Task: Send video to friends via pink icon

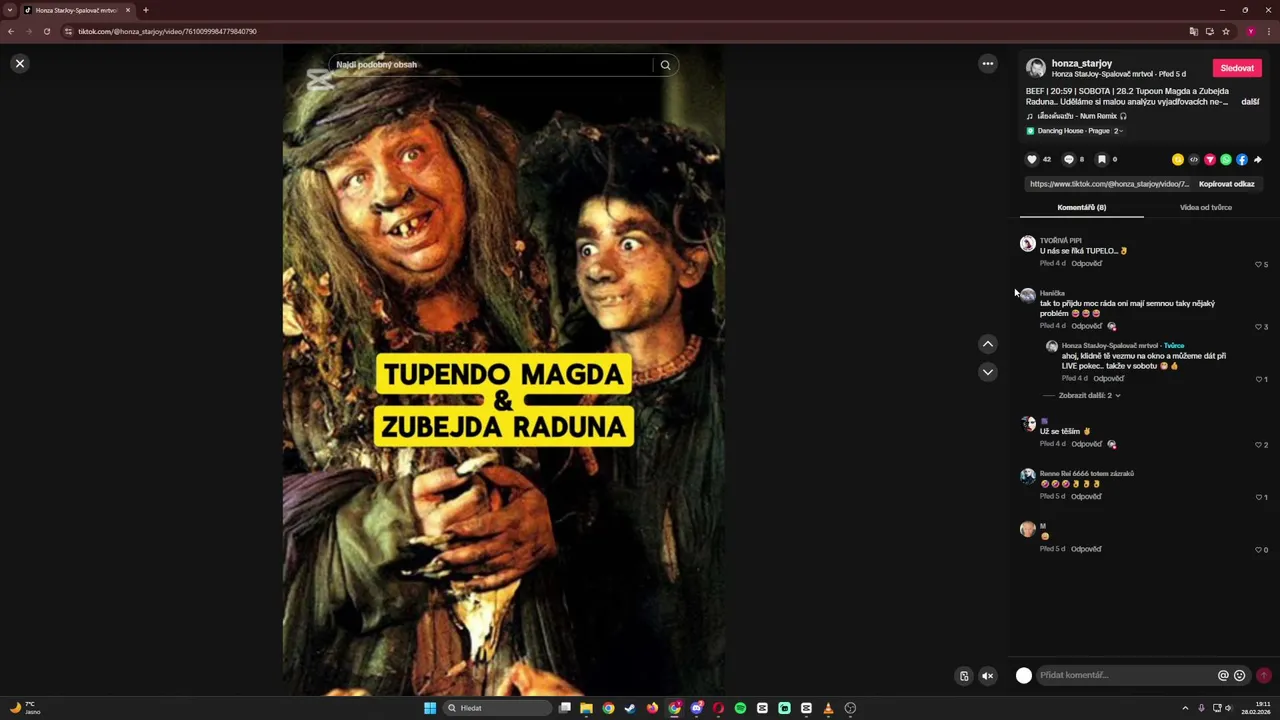Action: pyautogui.click(x=1210, y=159)
